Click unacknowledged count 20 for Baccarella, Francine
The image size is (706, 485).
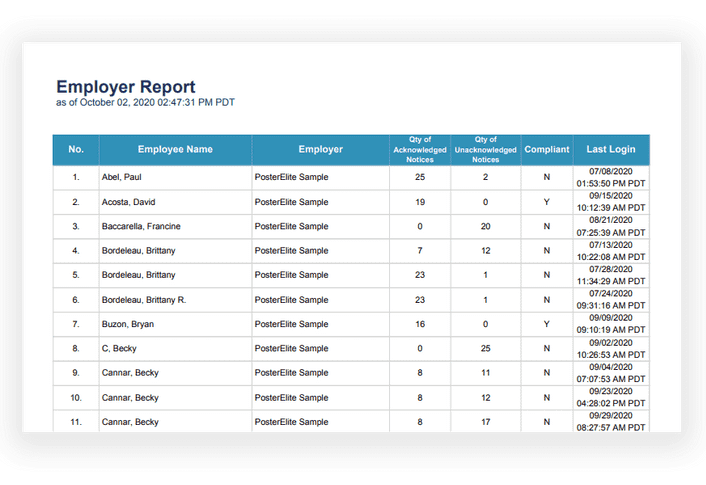(485, 227)
